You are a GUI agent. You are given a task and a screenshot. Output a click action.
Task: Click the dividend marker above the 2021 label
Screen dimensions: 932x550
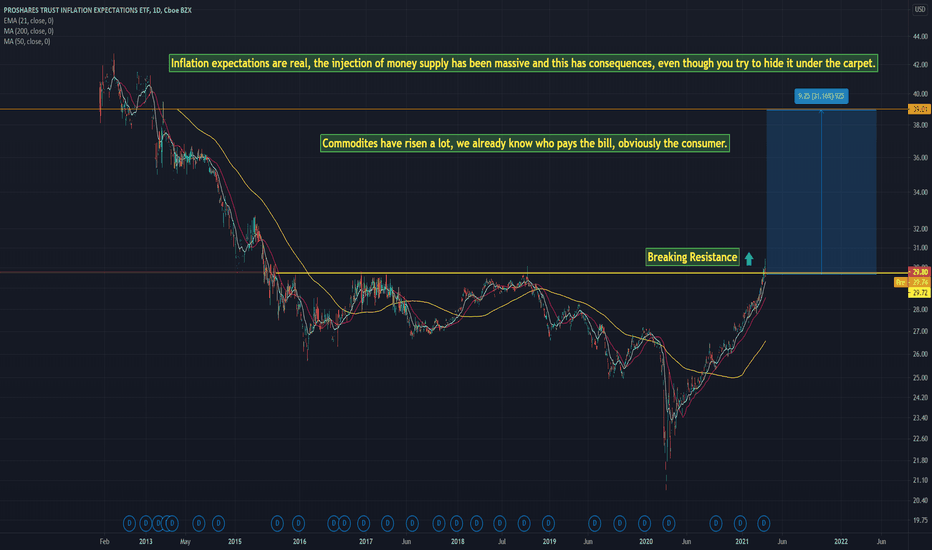pyautogui.click(x=740, y=523)
